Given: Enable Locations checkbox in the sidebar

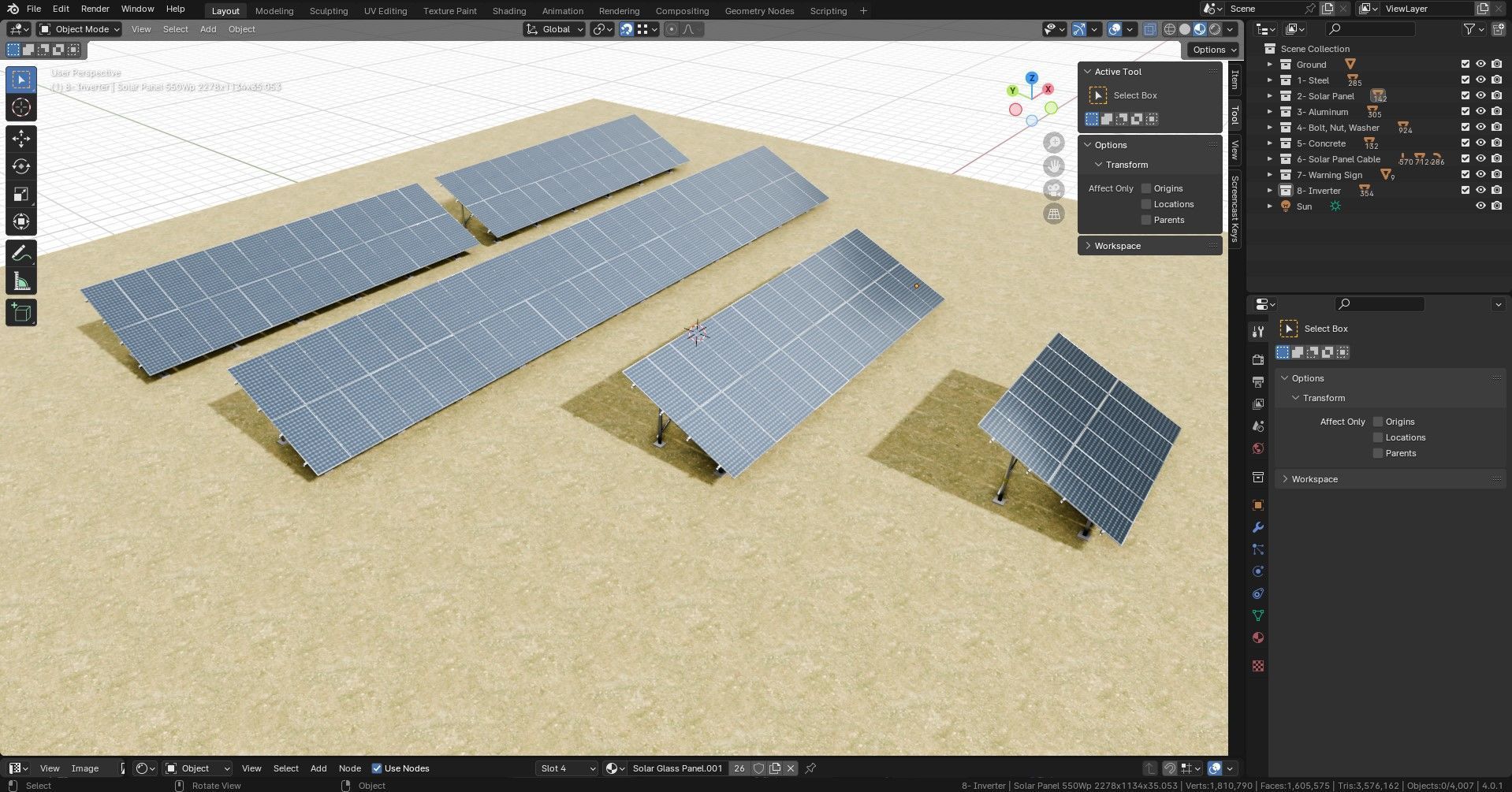Looking at the screenshot, I should tap(1146, 204).
